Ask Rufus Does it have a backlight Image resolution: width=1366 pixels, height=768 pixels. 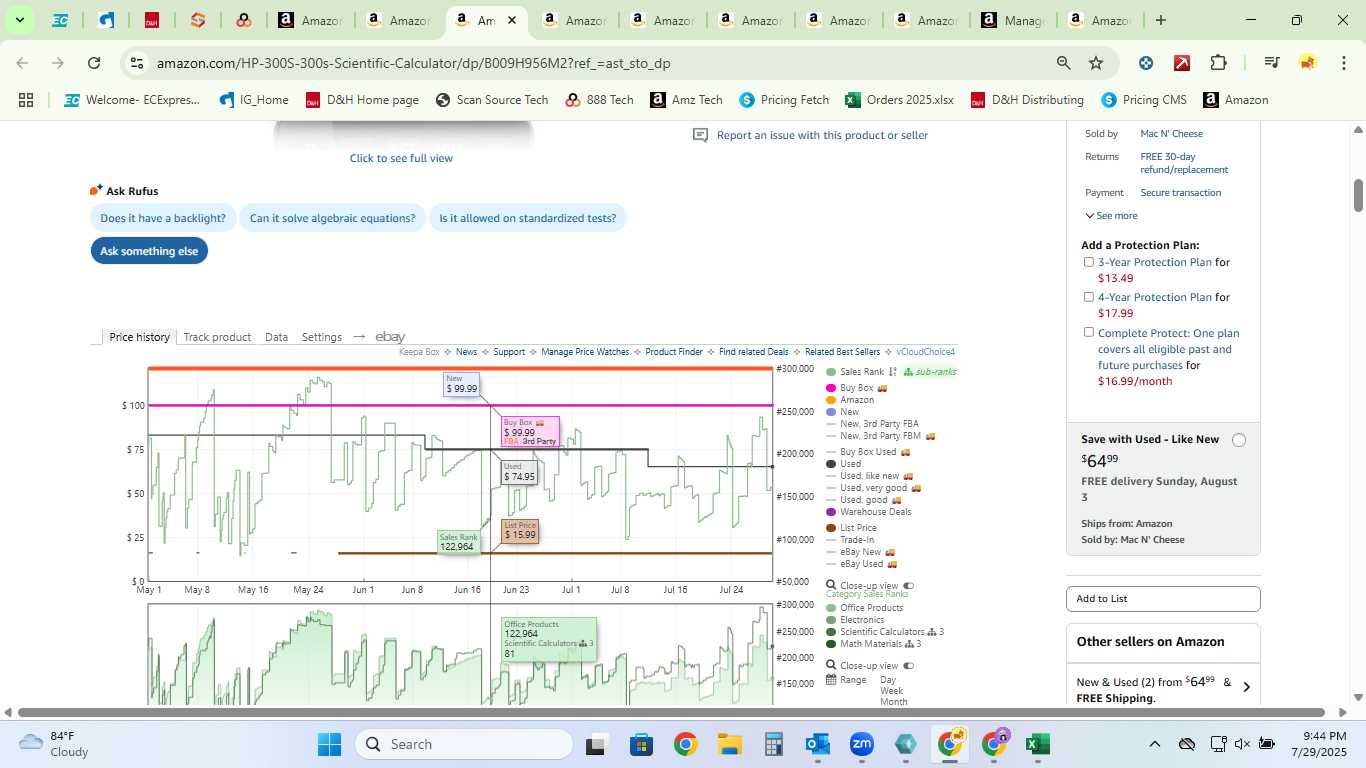coord(163,218)
